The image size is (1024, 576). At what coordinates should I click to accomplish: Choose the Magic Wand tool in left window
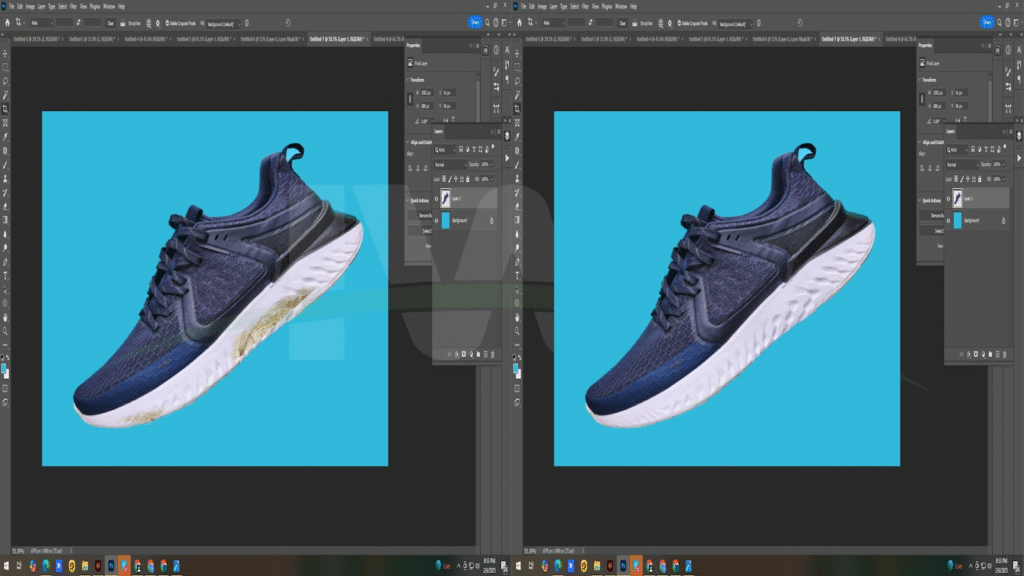tap(6, 95)
